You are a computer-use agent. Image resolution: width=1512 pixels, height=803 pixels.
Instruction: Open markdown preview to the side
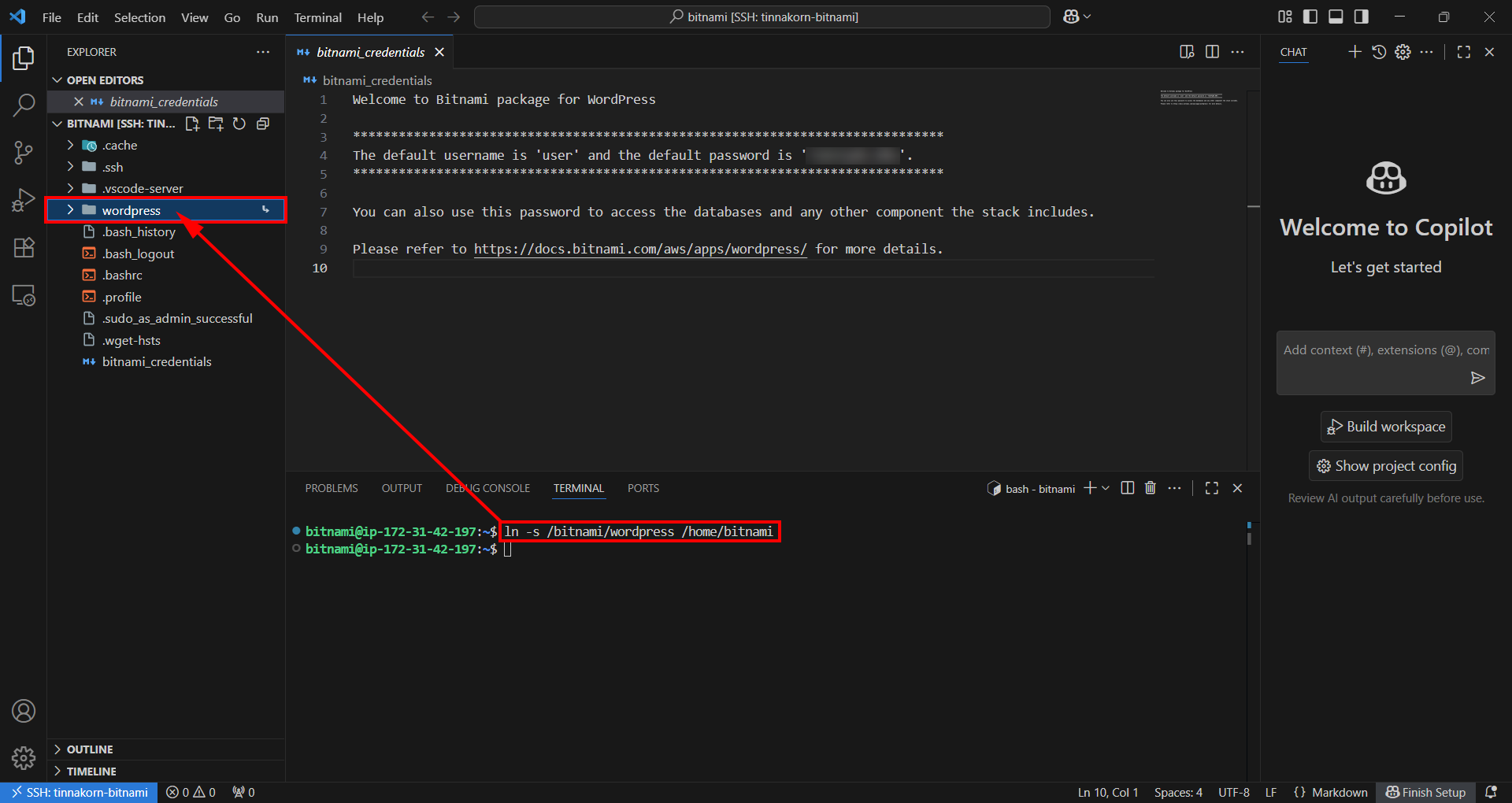1188,52
